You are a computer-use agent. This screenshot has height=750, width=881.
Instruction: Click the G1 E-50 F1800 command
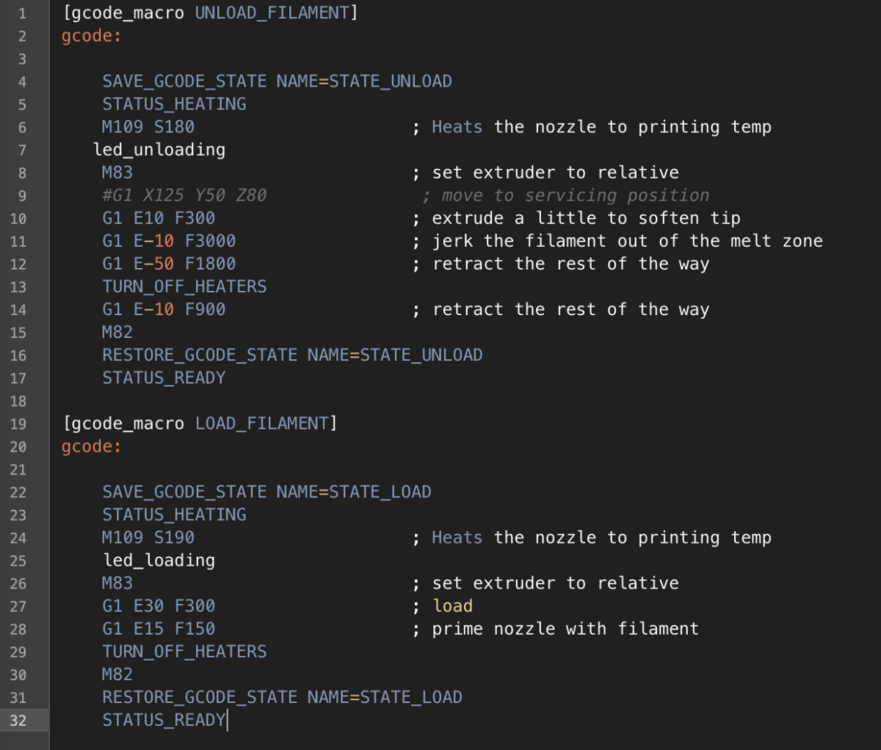[169, 264]
